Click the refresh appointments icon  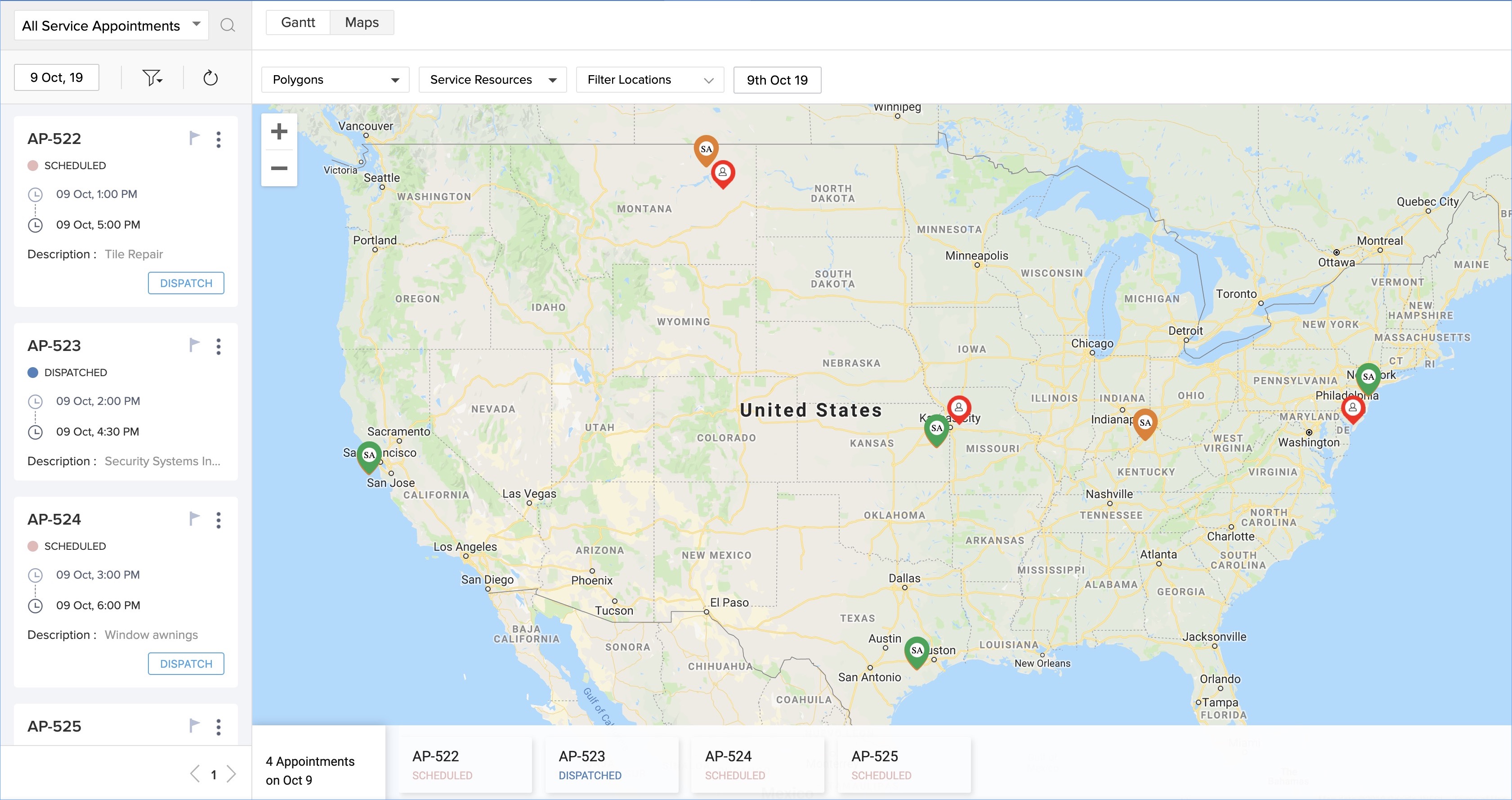[x=210, y=78]
